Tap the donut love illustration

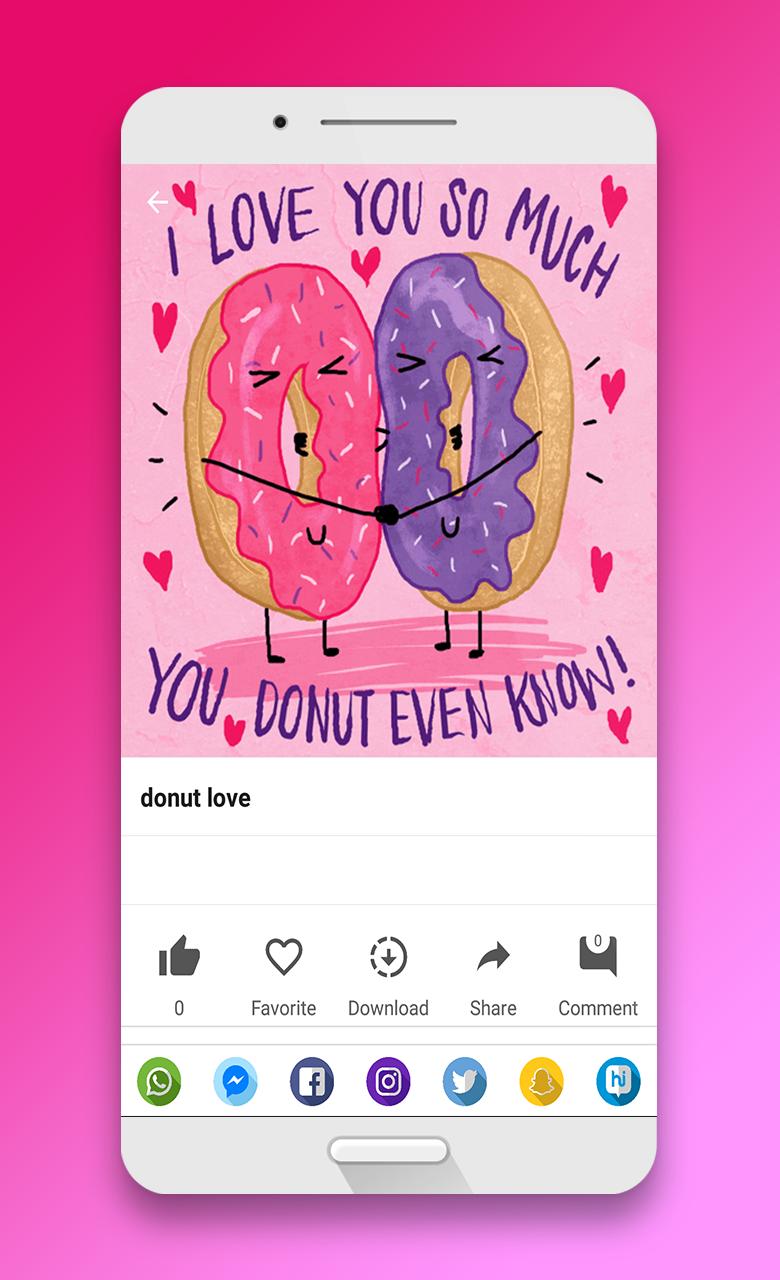click(x=389, y=460)
